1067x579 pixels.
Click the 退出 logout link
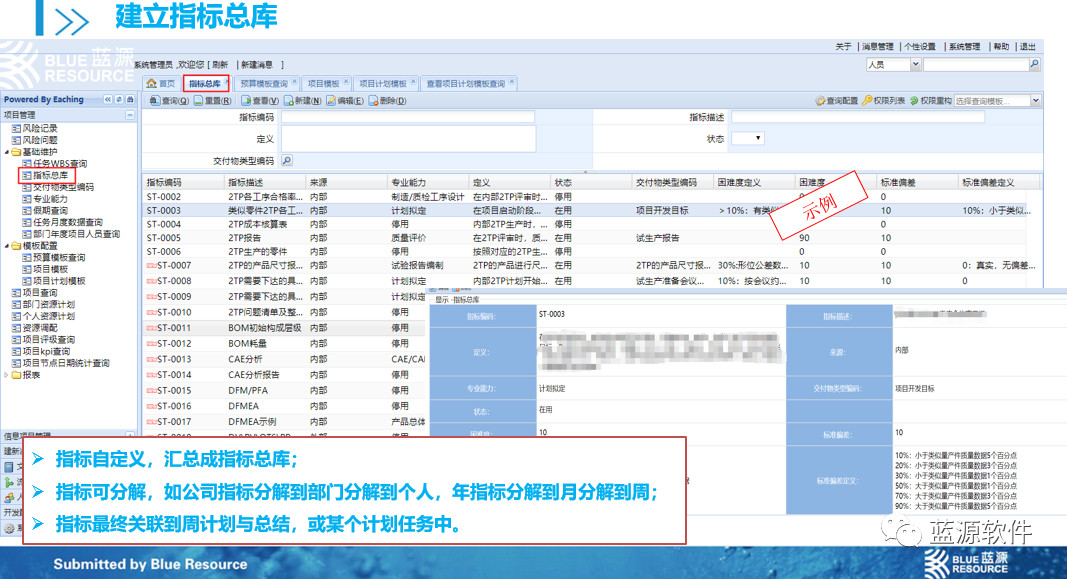[x=1027, y=47]
